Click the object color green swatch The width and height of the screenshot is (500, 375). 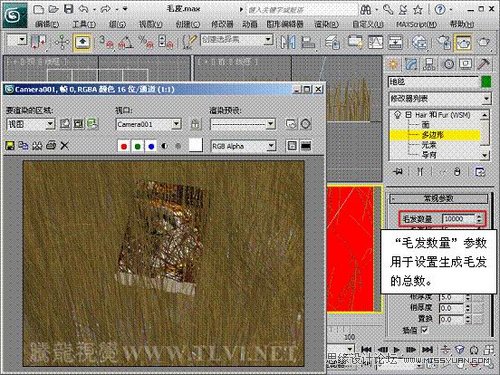click(x=486, y=82)
